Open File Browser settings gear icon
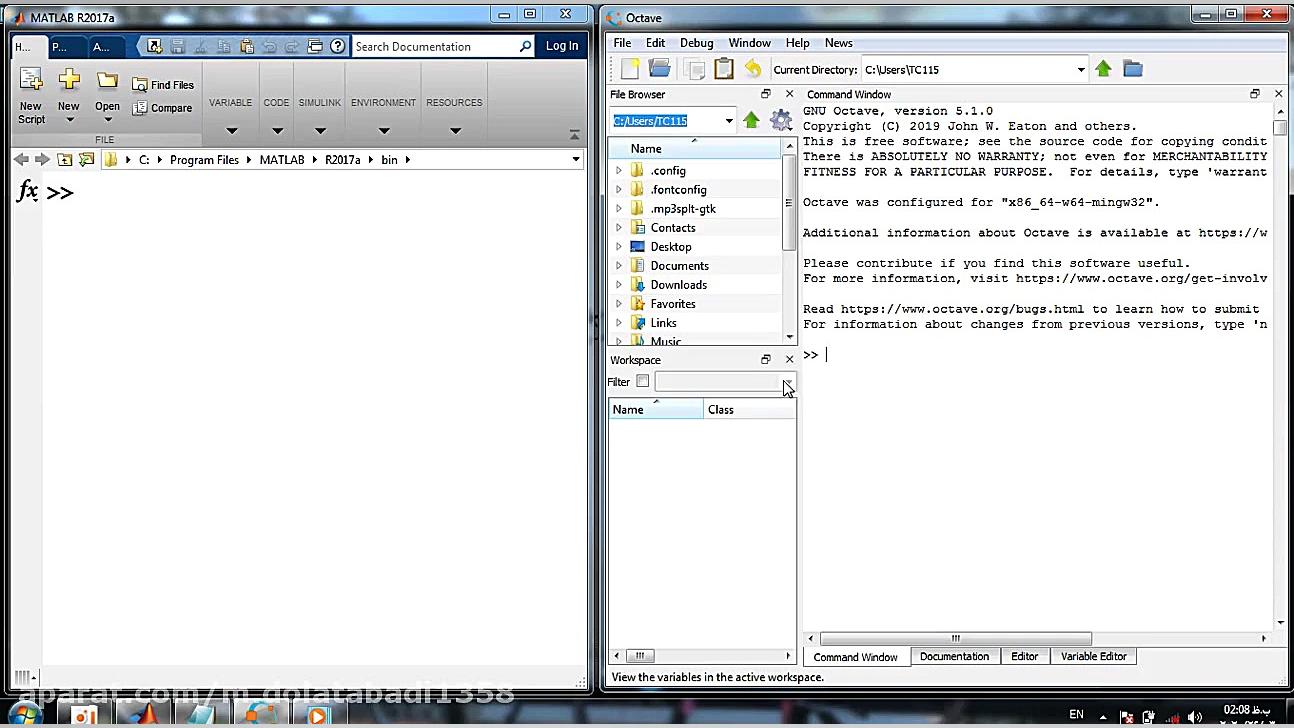Image resolution: width=1294 pixels, height=728 pixels. tap(781, 120)
